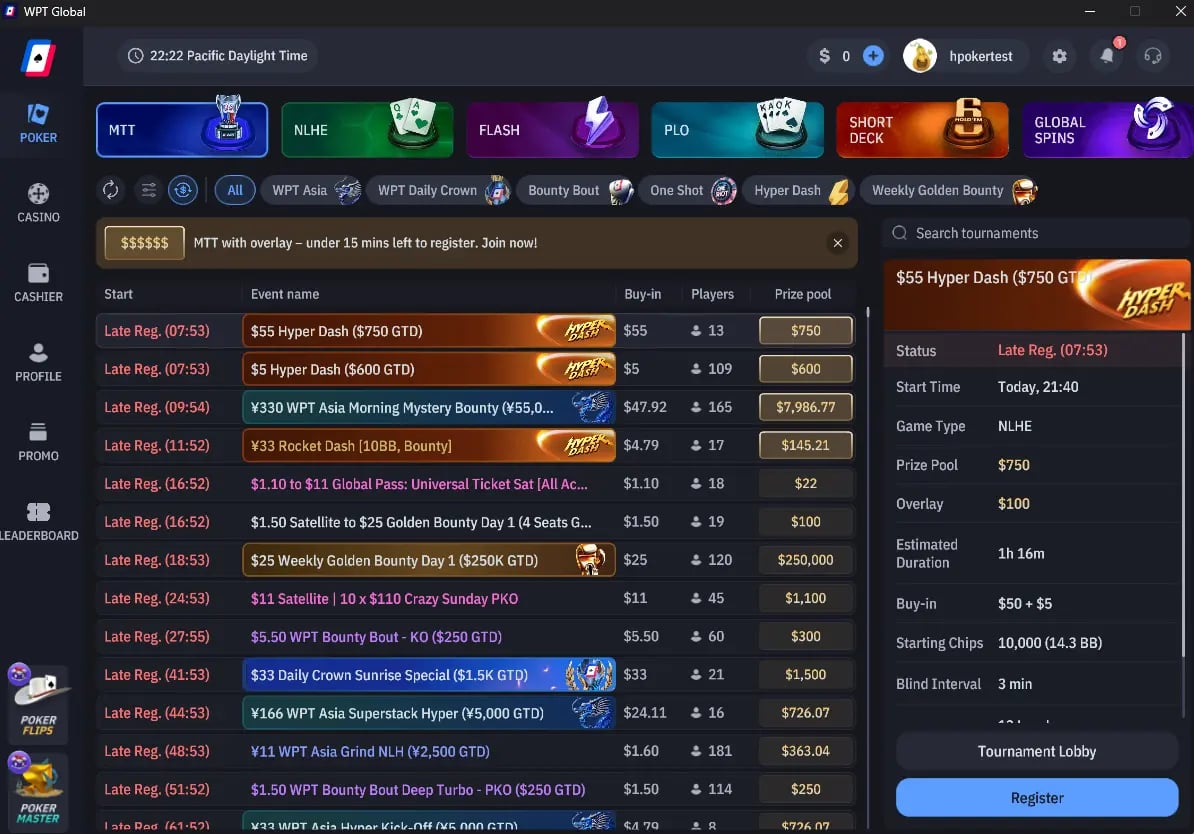Open the Global Spins tab
The height and width of the screenshot is (834, 1194).
click(1107, 129)
